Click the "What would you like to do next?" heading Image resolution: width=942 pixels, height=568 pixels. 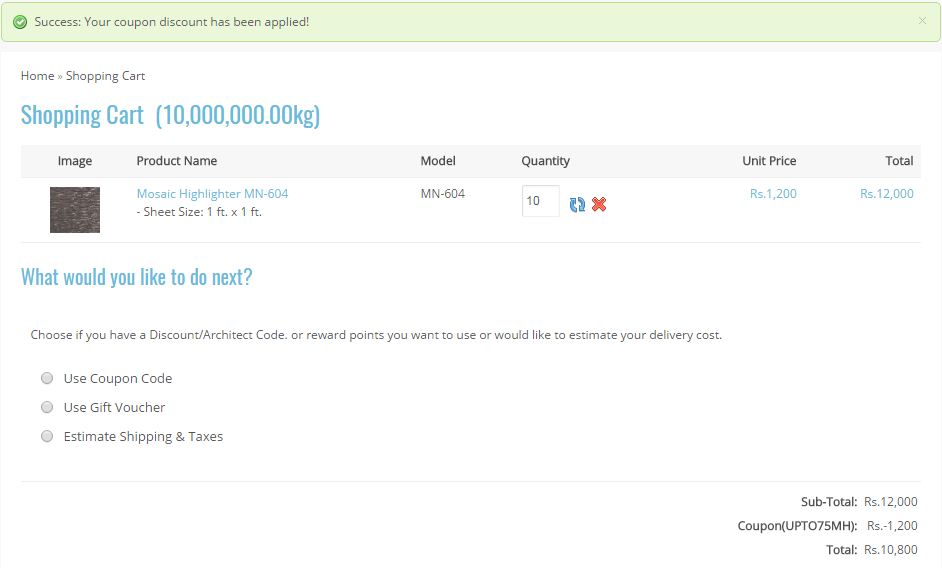pyautogui.click(x=136, y=277)
